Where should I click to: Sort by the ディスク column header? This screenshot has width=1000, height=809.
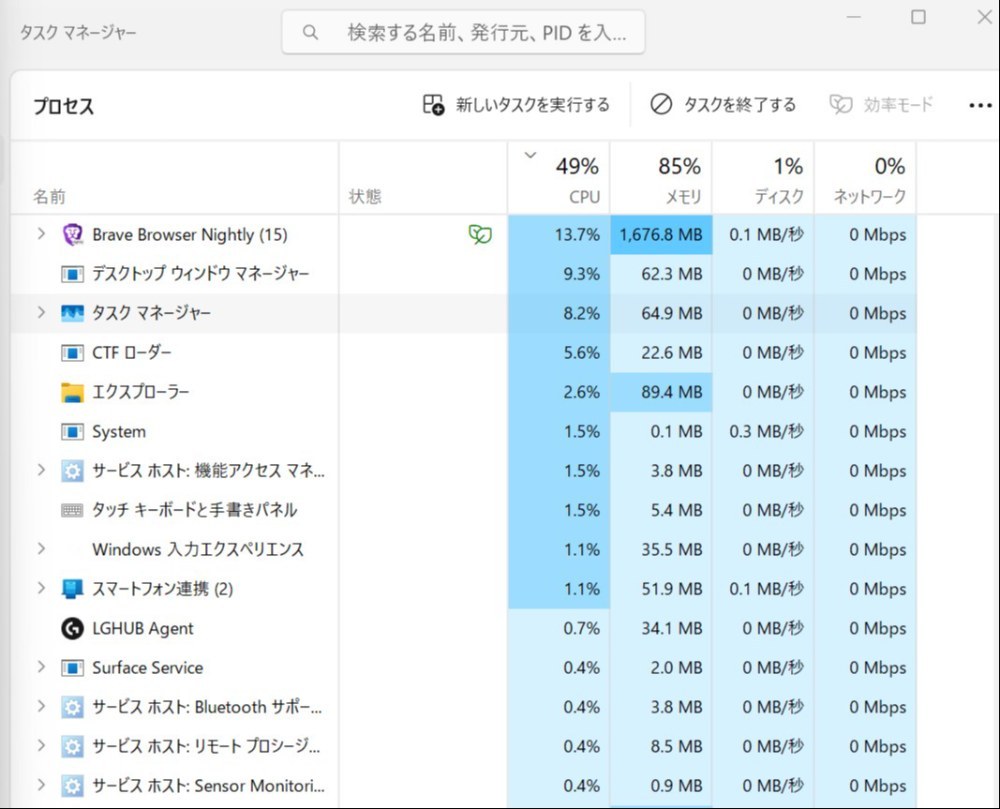(763, 178)
